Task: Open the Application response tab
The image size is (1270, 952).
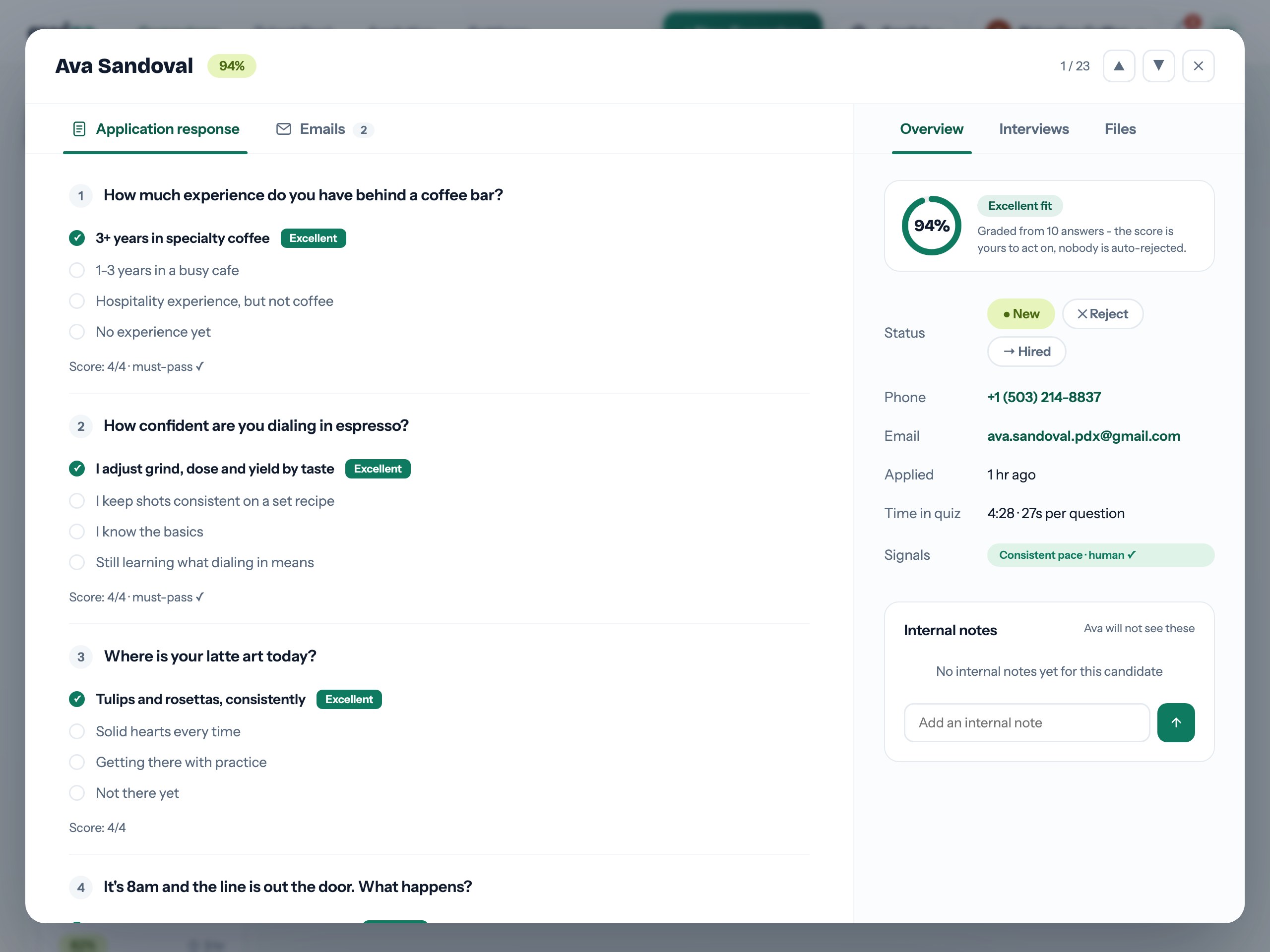Action: pos(155,129)
